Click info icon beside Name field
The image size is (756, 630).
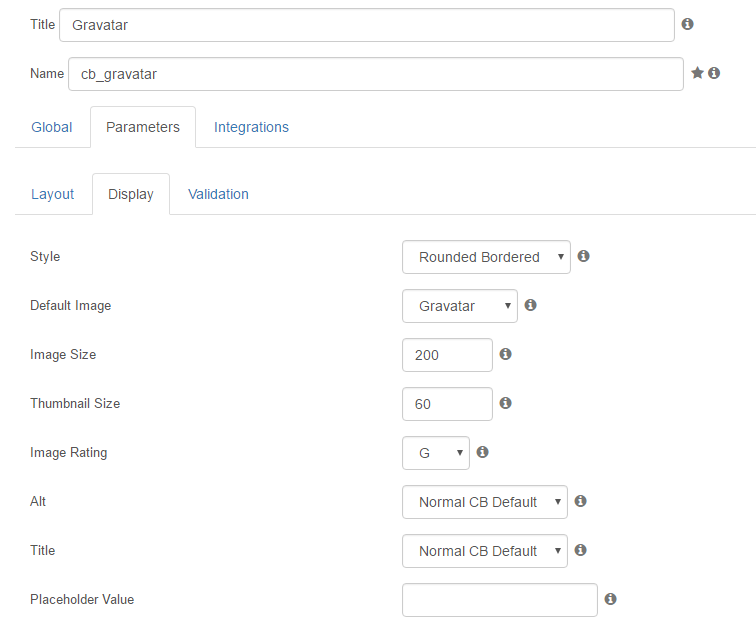pyautogui.click(x=714, y=73)
